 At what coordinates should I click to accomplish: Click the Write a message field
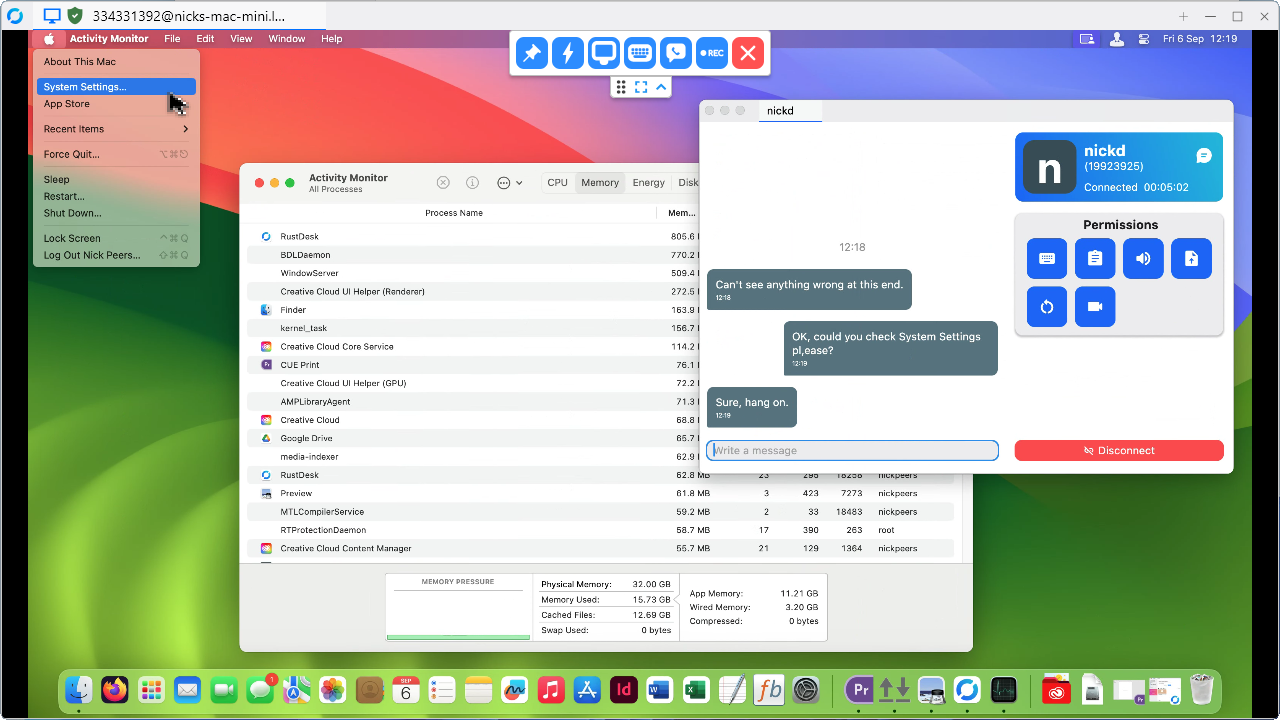[x=852, y=451]
